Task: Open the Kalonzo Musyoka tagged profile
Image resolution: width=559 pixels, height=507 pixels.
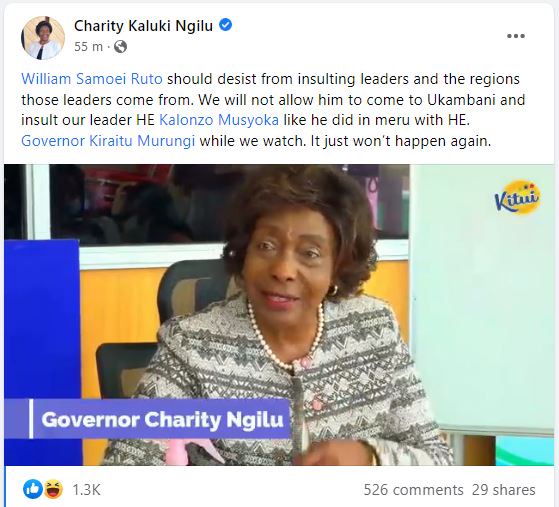Action: point(219,120)
